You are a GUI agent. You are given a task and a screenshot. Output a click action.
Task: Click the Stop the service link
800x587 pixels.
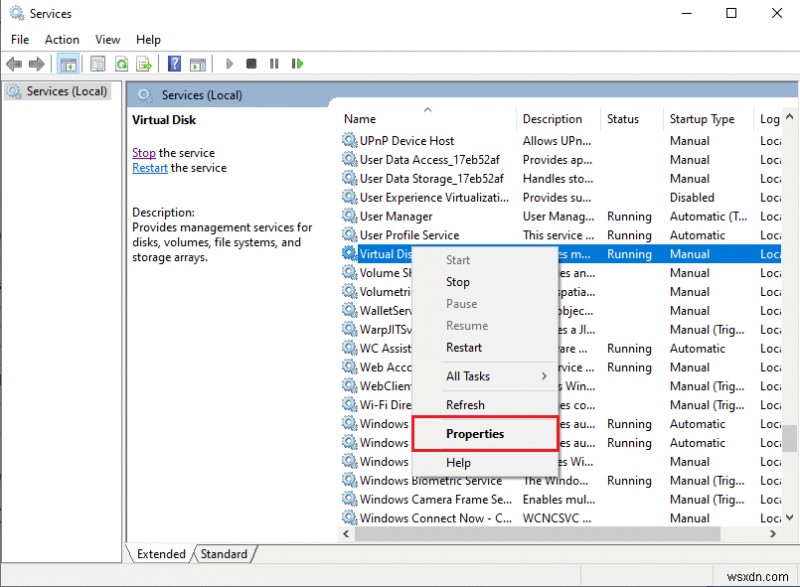point(143,152)
